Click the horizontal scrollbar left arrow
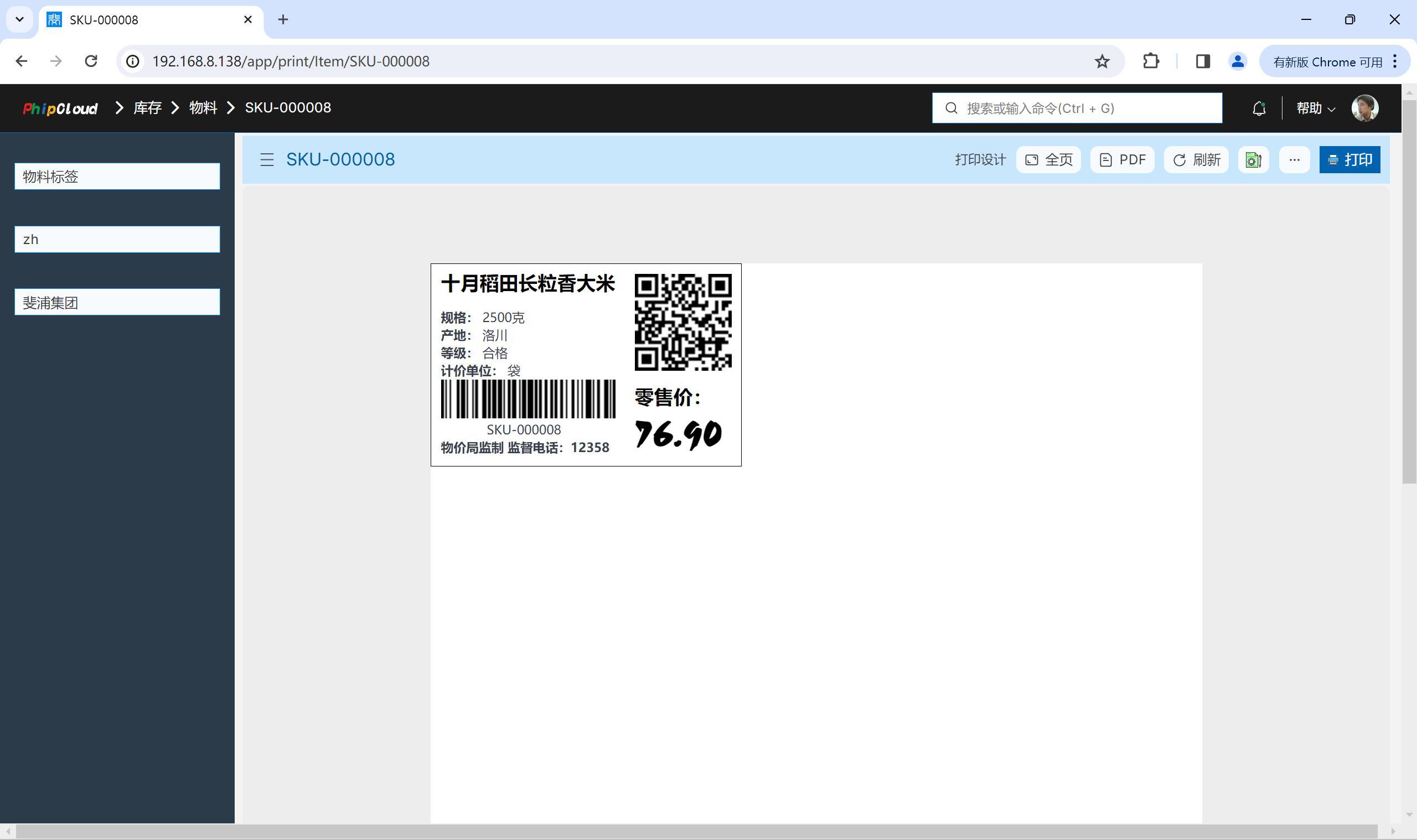The image size is (1417, 840). (x=8, y=832)
